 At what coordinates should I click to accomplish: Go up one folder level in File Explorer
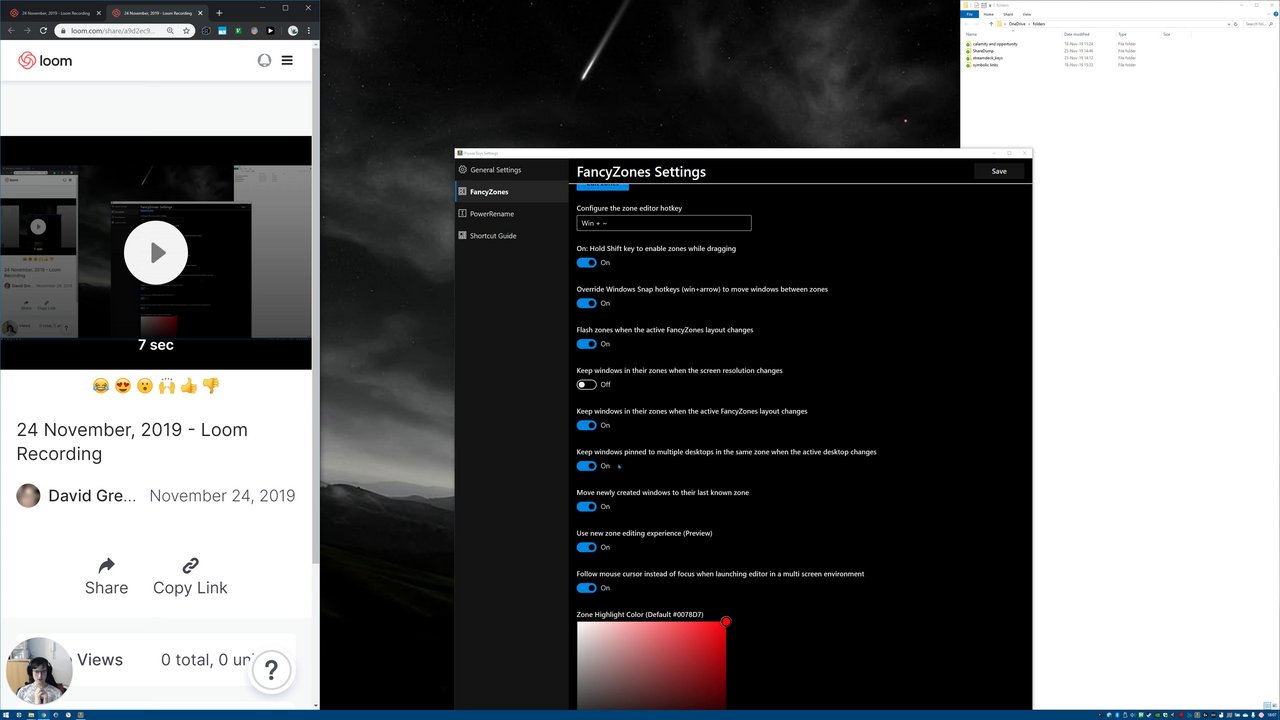(991, 24)
